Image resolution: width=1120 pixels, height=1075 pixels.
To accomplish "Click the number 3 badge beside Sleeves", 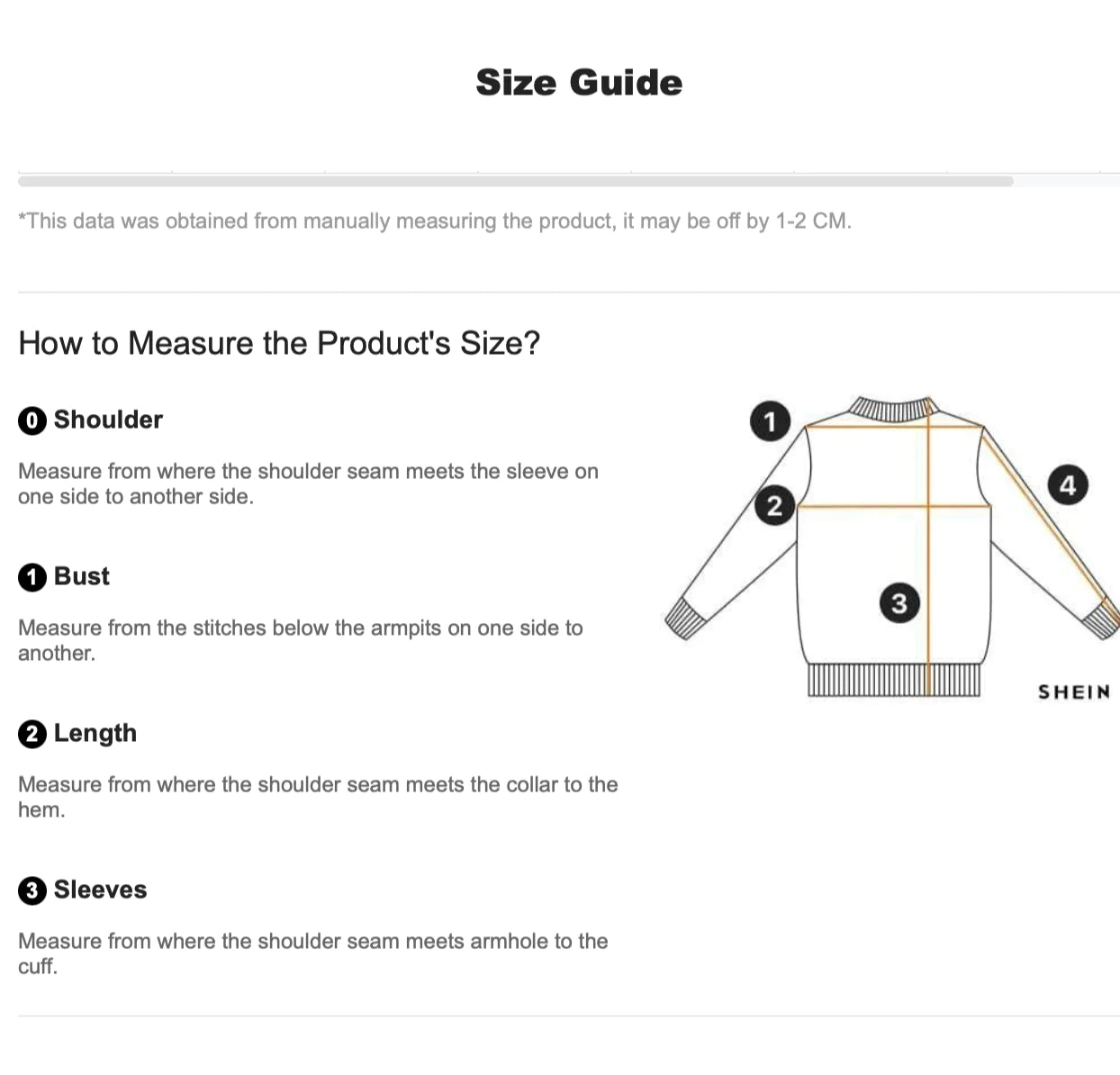I will 32,890.
